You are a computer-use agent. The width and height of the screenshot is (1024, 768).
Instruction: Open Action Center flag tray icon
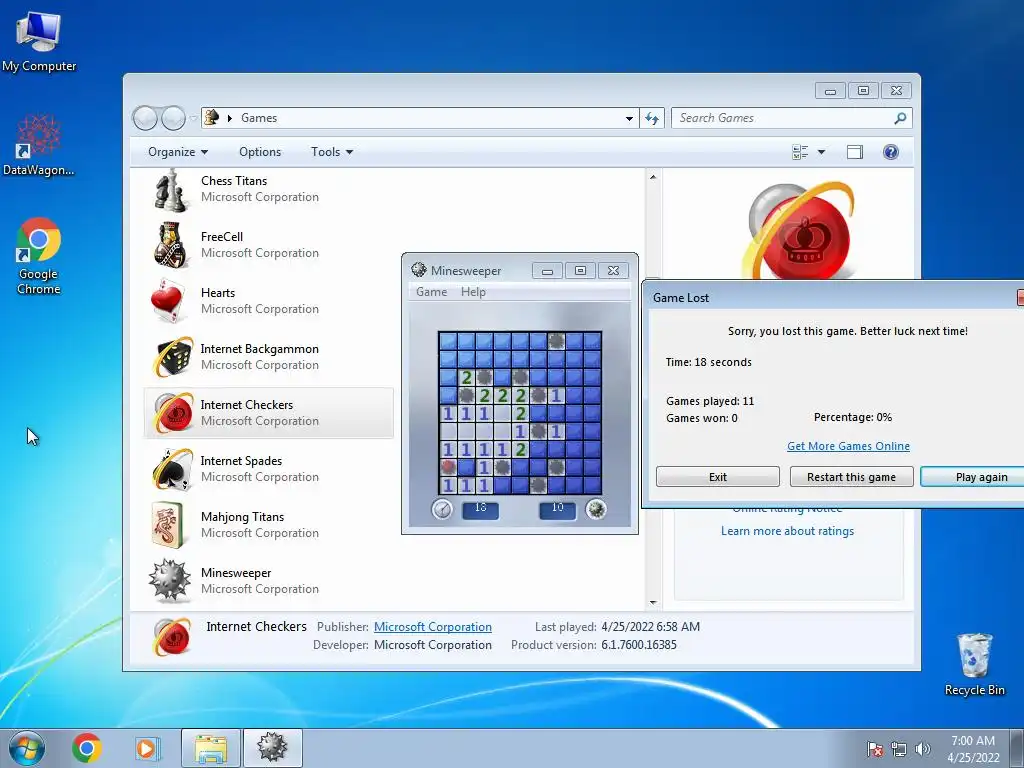pyautogui.click(x=875, y=749)
